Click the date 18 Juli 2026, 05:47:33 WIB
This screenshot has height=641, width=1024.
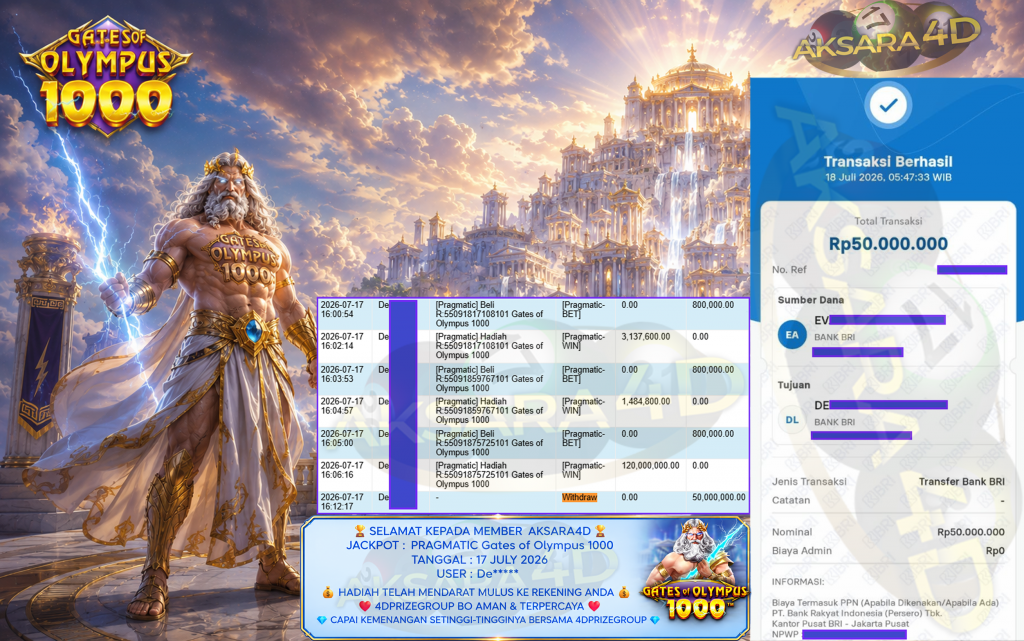[888, 178]
